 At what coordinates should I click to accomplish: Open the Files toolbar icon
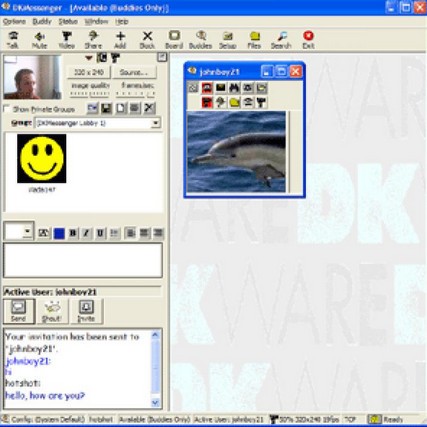click(254, 40)
